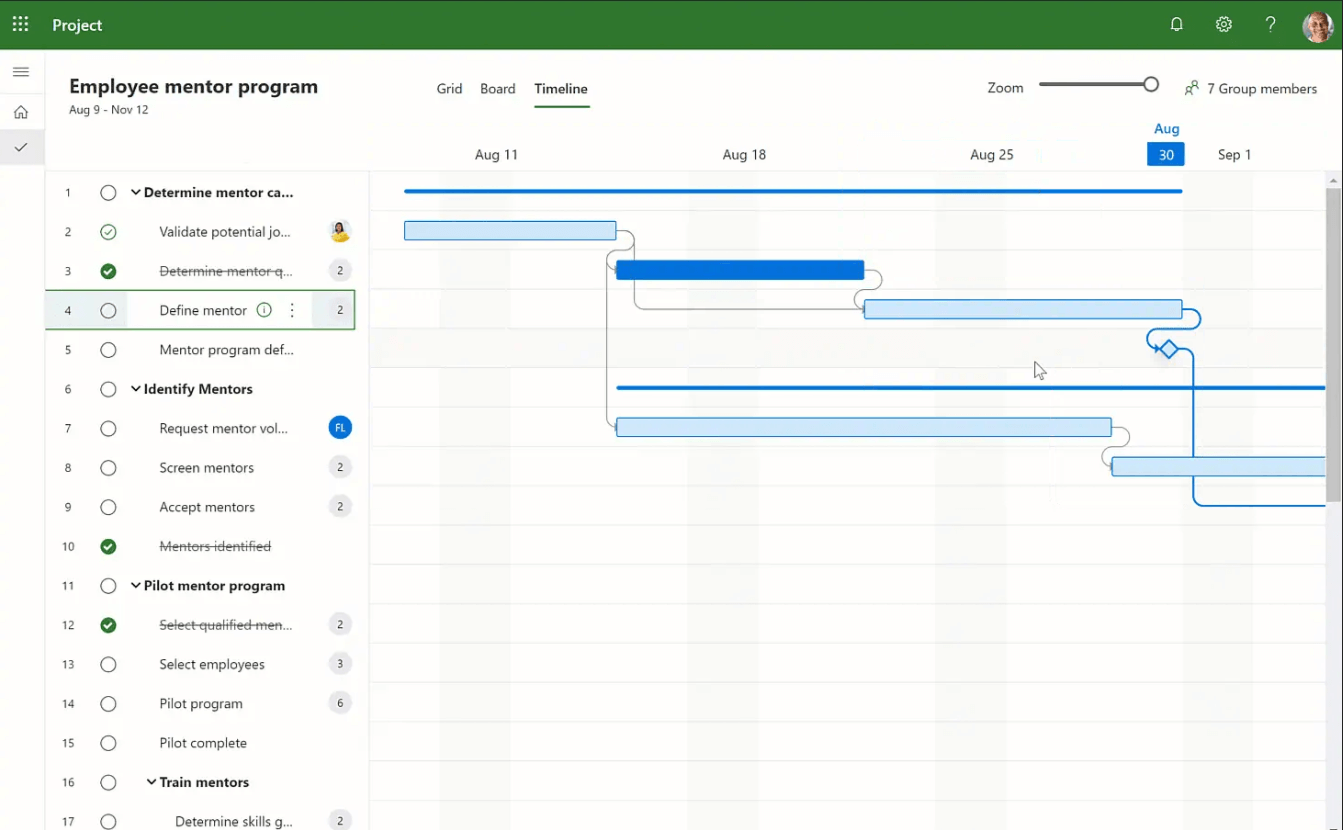
Task: Collapse the Pilot mentor program group
Action: pos(136,586)
